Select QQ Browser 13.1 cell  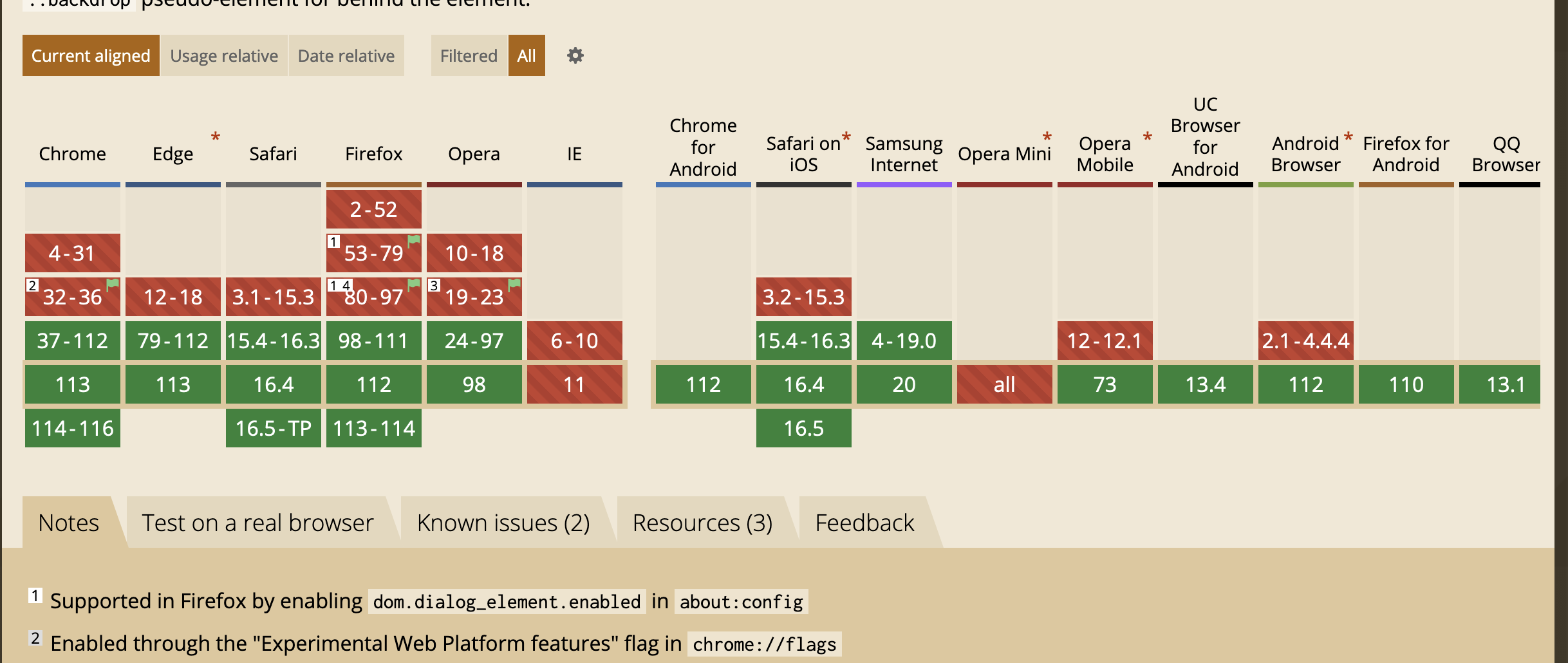1500,384
